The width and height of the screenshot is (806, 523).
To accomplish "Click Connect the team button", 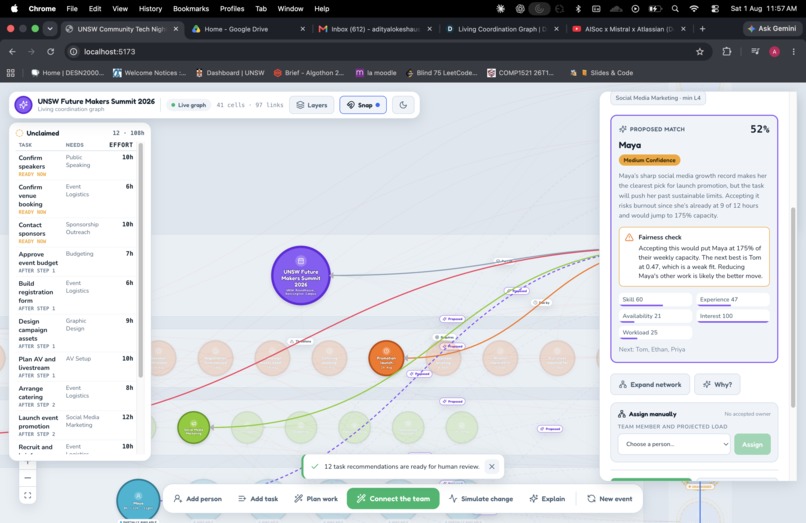I will pyautogui.click(x=393, y=498).
